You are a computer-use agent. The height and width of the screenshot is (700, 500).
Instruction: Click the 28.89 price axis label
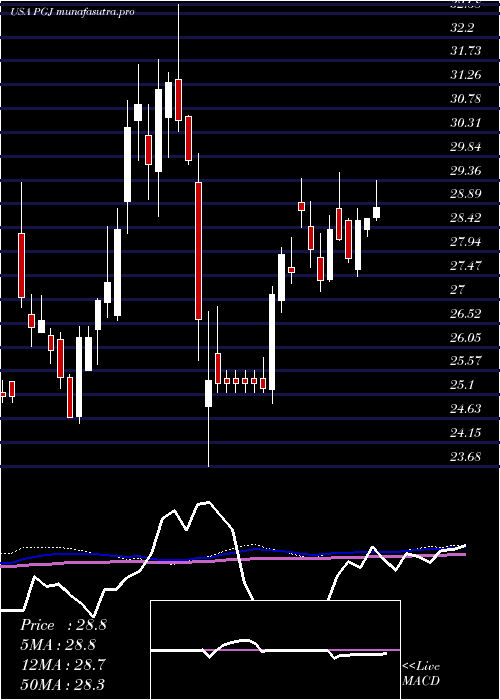466,195
